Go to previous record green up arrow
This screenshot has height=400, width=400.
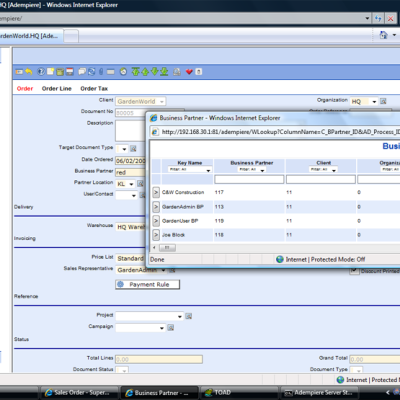(x=145, y=71)
